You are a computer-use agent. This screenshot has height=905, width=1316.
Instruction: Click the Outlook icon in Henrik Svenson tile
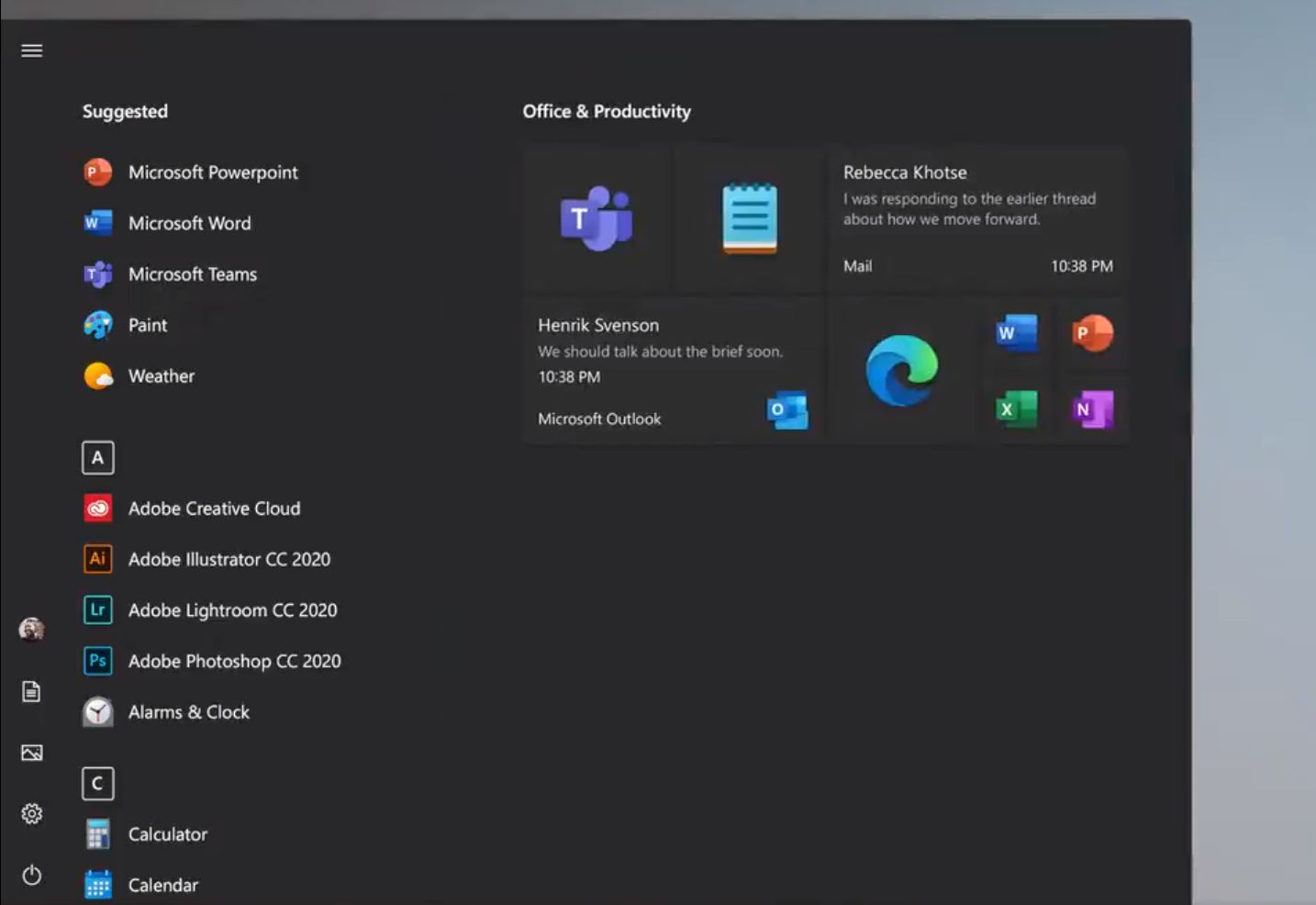click(x=787, y=410)
